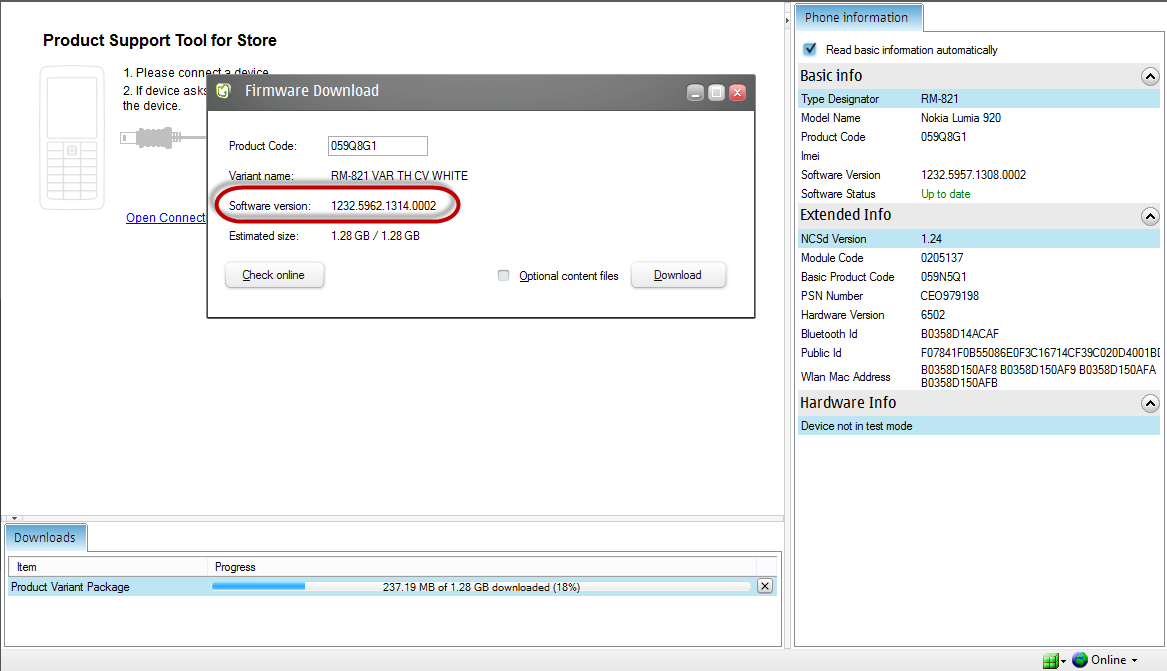
Task: Click the Imei row label
Action: tap(810, 156)
